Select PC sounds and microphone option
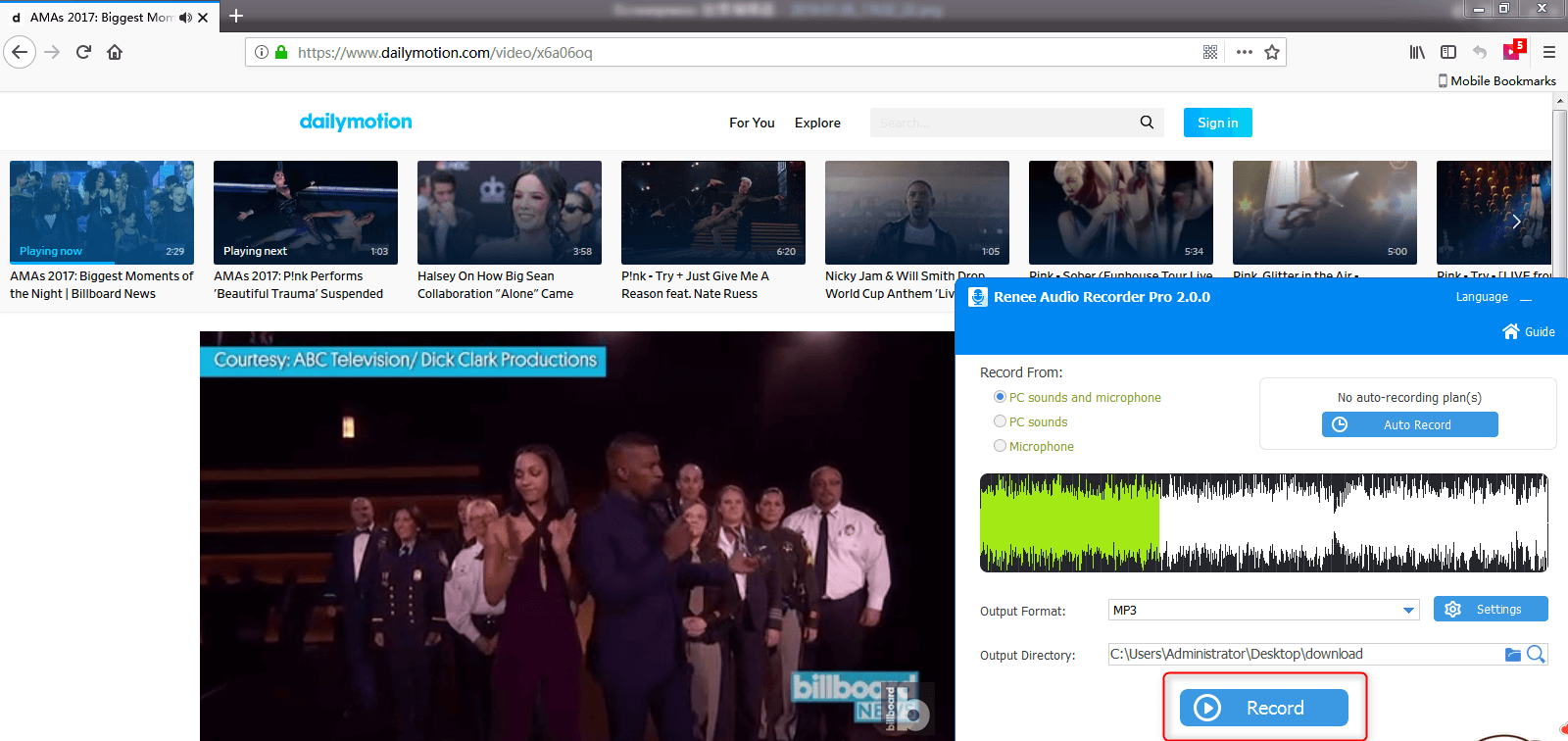This screenshot has height=741, width=1568. 1000,397
